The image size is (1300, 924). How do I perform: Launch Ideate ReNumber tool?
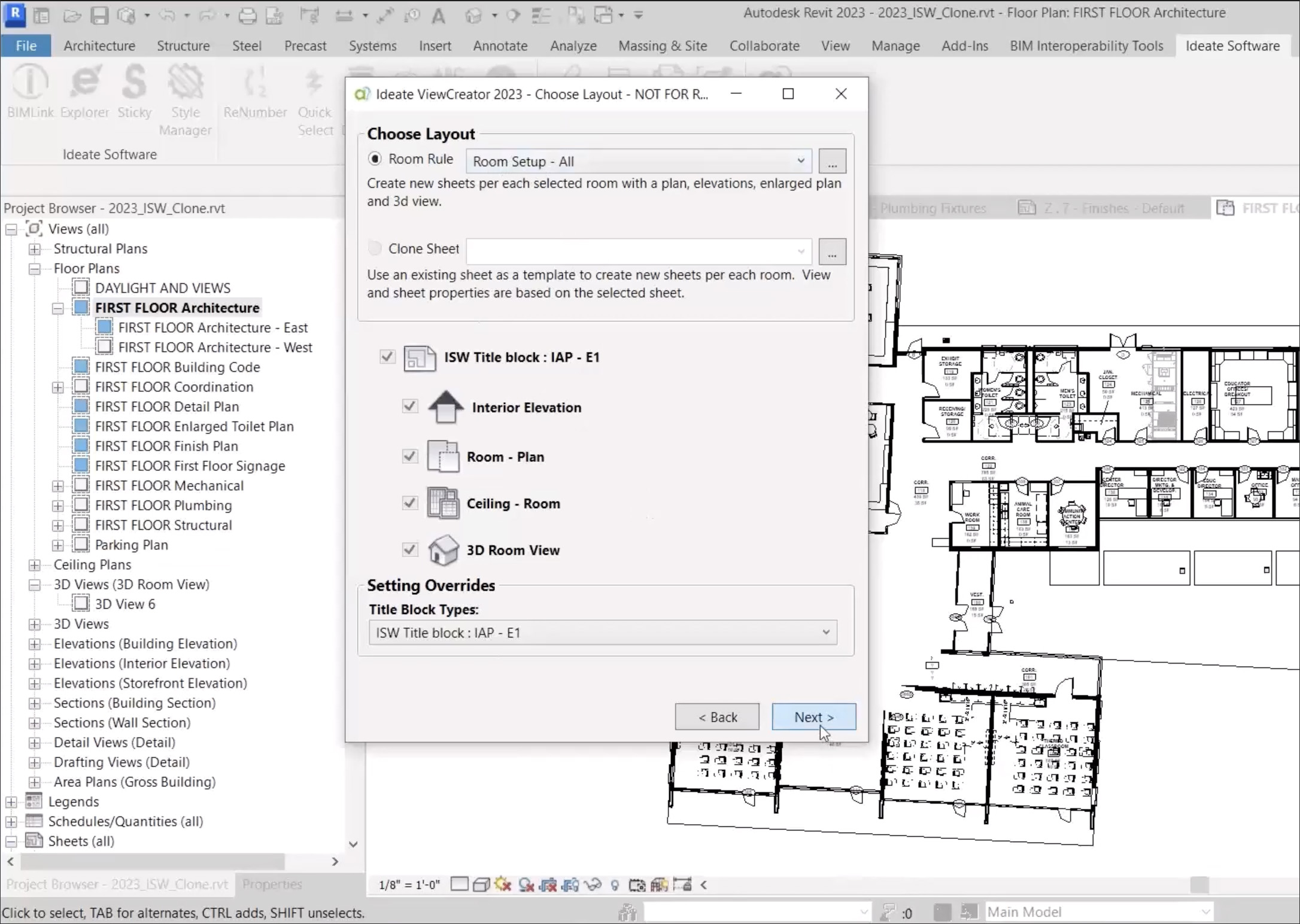(255, 93)
